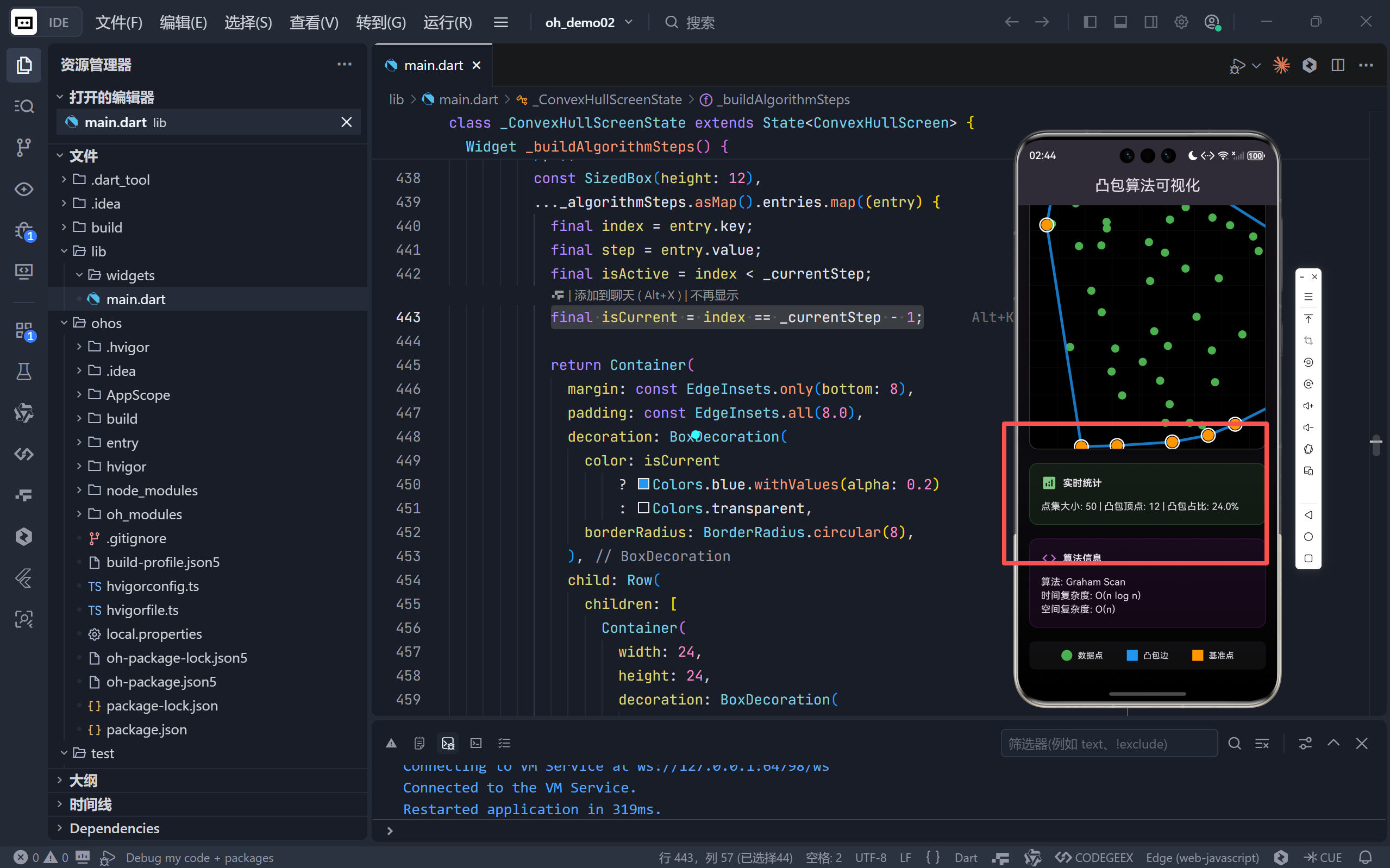Open the run/debug dropdown arrow in editor toolbar
The height and width of the screenshot is (868, 1390).
1256,65
